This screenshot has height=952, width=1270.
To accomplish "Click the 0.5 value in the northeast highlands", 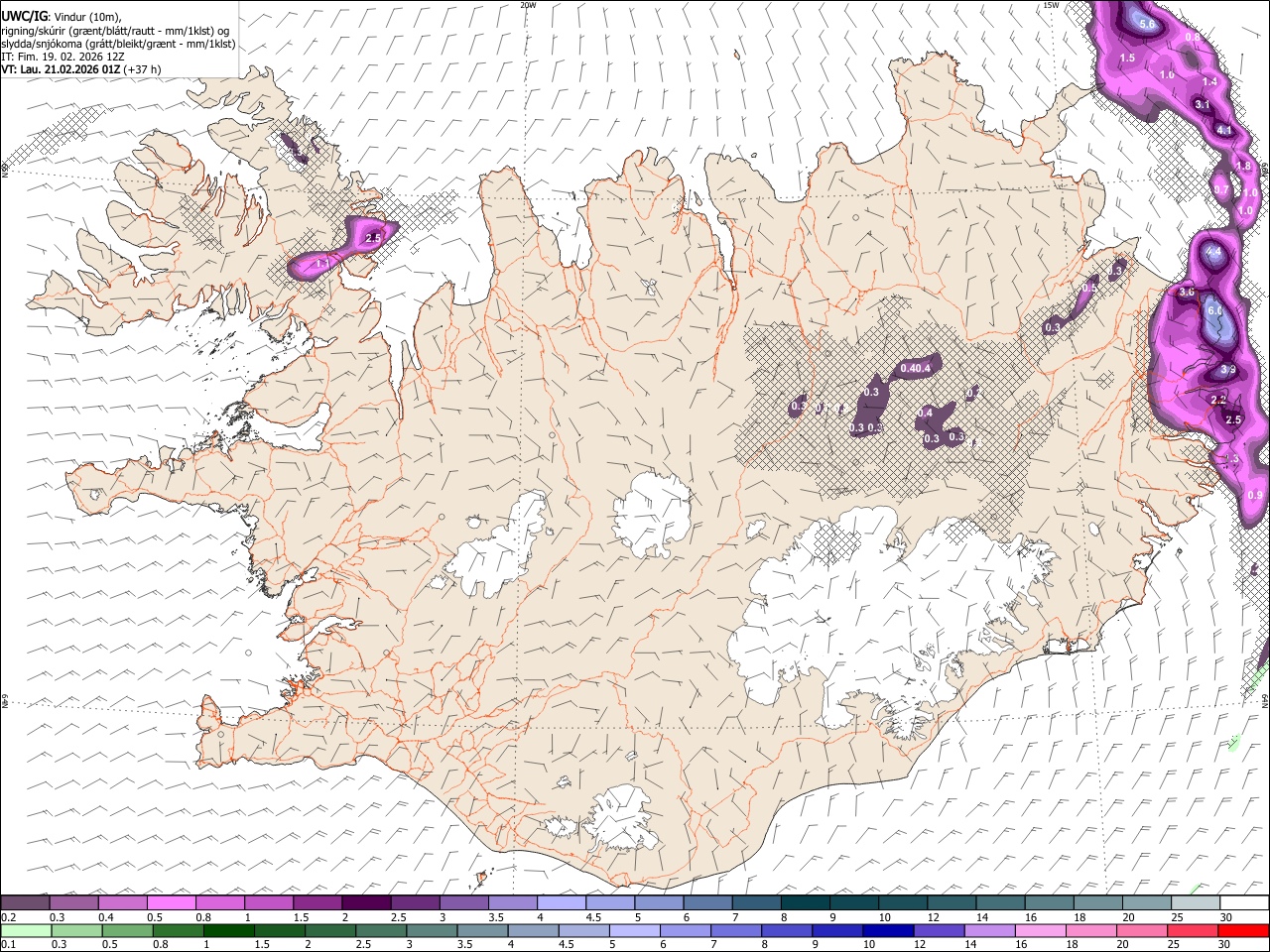I will click(1089, 289).
